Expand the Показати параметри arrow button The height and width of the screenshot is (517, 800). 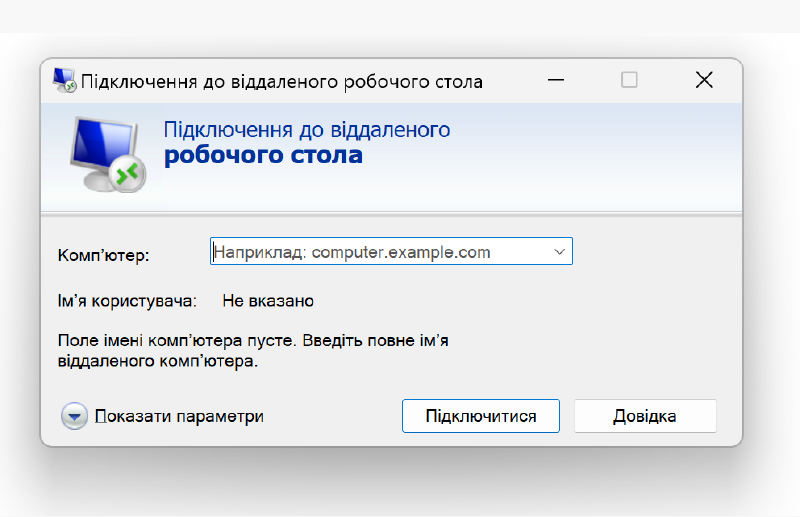point(74,416)
